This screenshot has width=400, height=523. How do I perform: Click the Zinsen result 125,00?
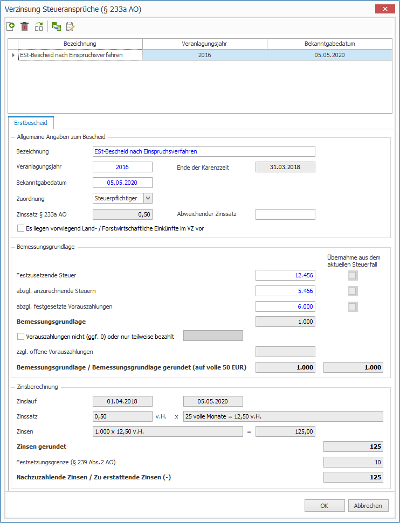[x=285, y=432]
